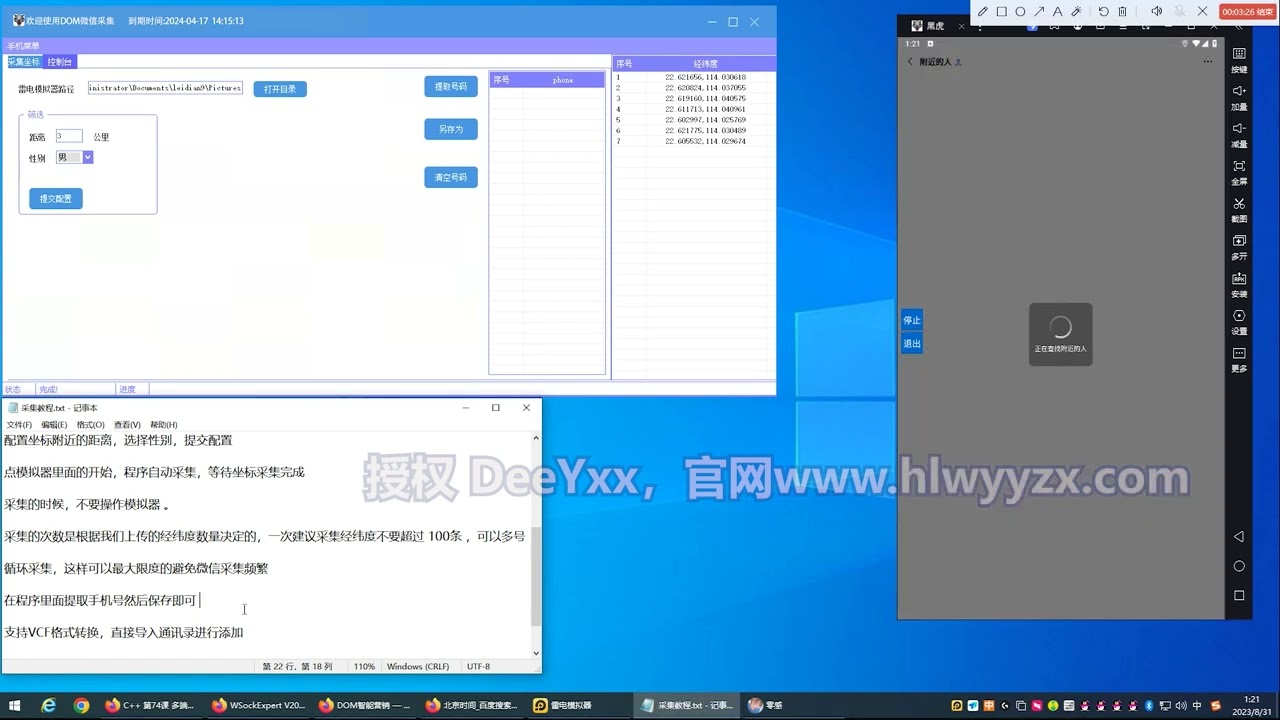Open Notepad 文件(F) menu
Screen dimensions: 1280x720
(x=19, y=425)
